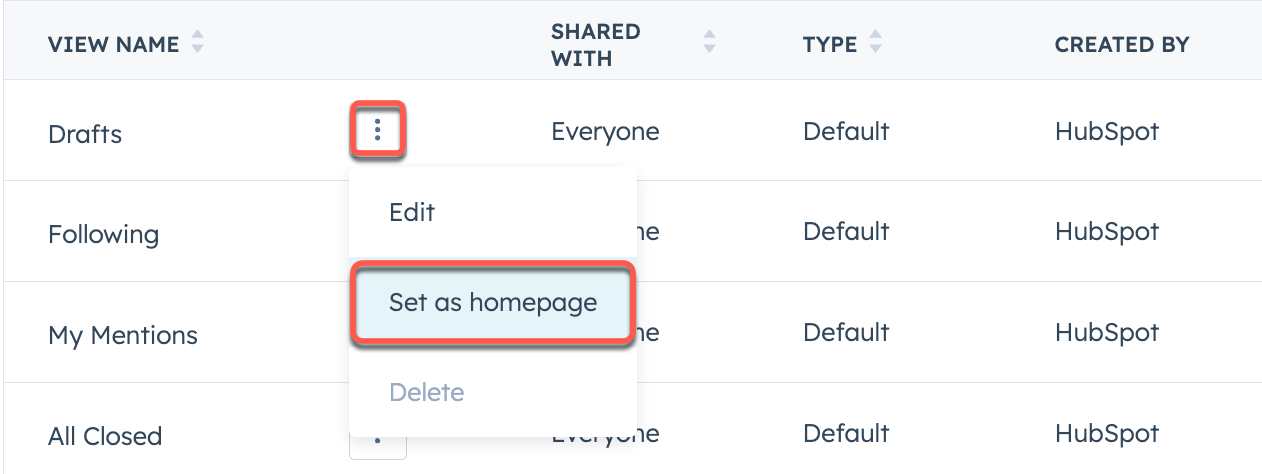Open the My Mentions view
This screenshot has width=1262, height=474.
pos(123,336)
